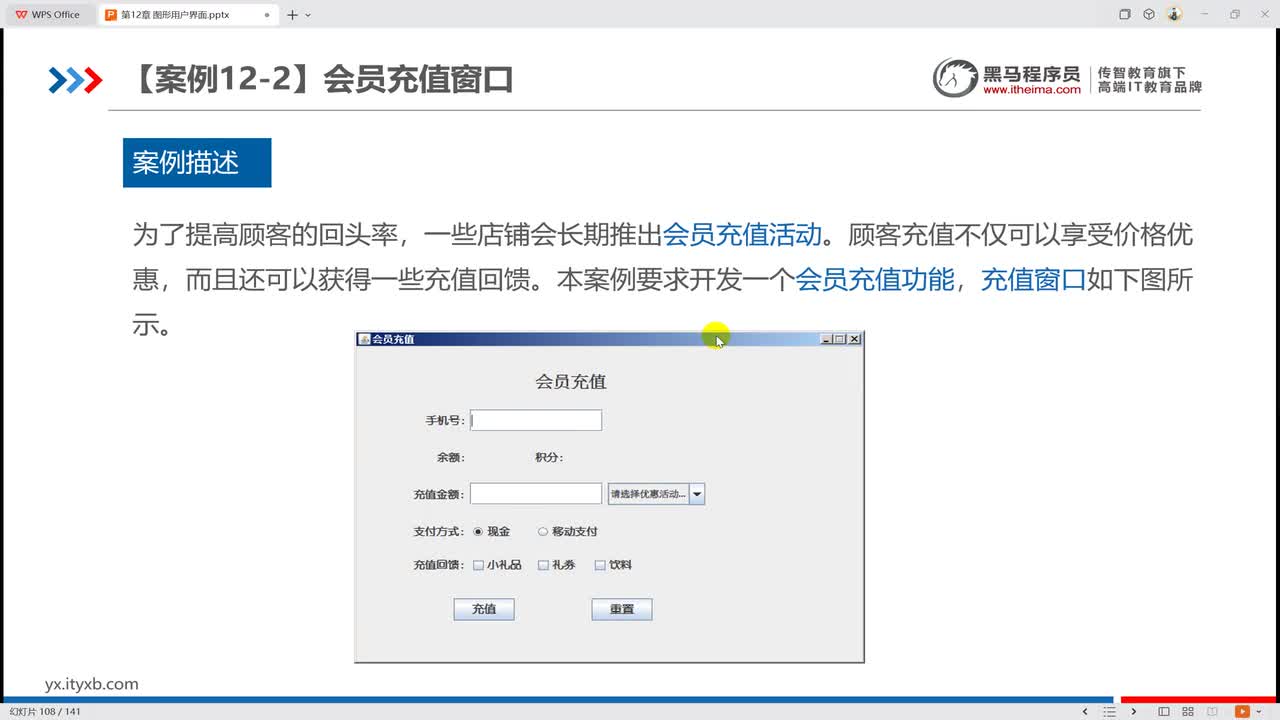Close the 会员充值 dialog window
This screenshot has width=1280, height=720.
tap(854, 339)
